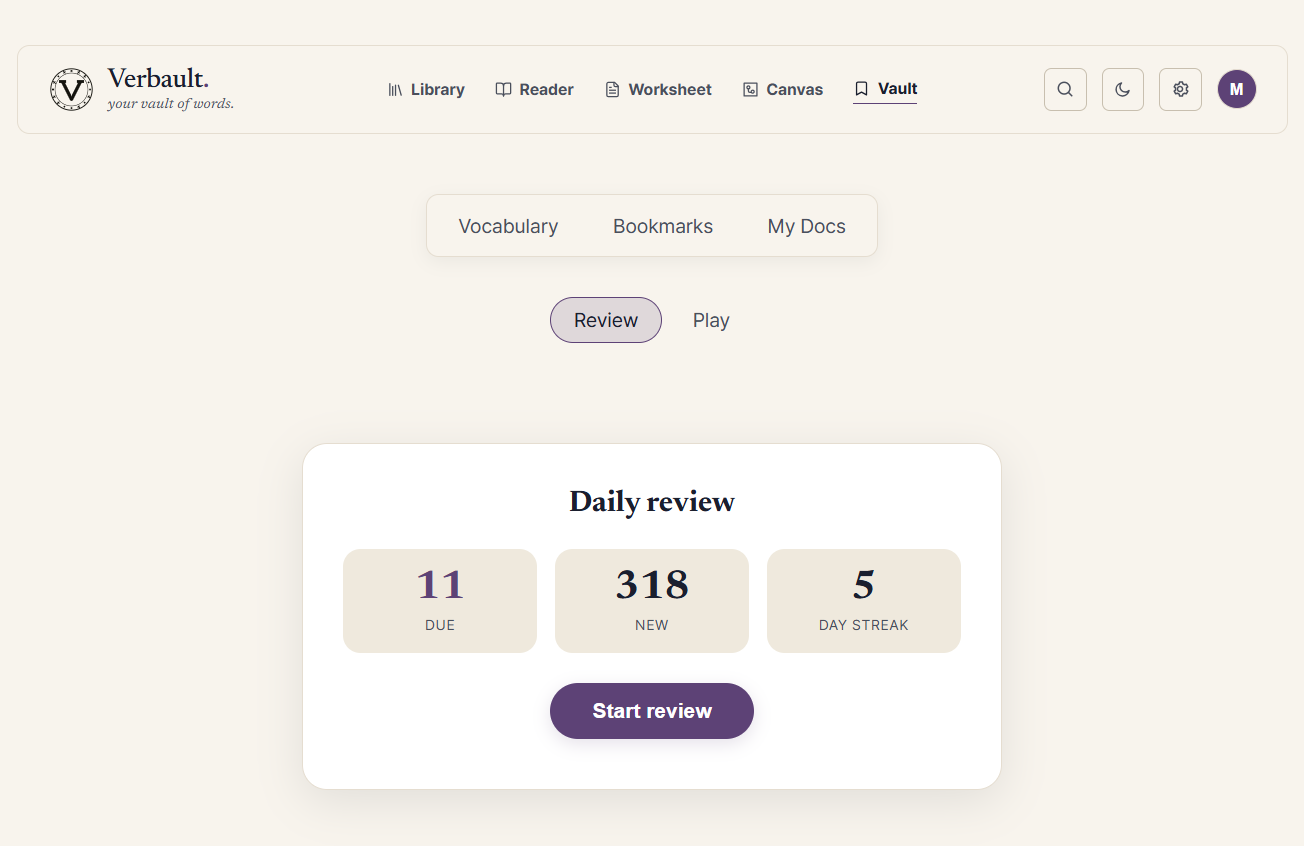Click the 'Daily review' heading

tap(652, 501)
